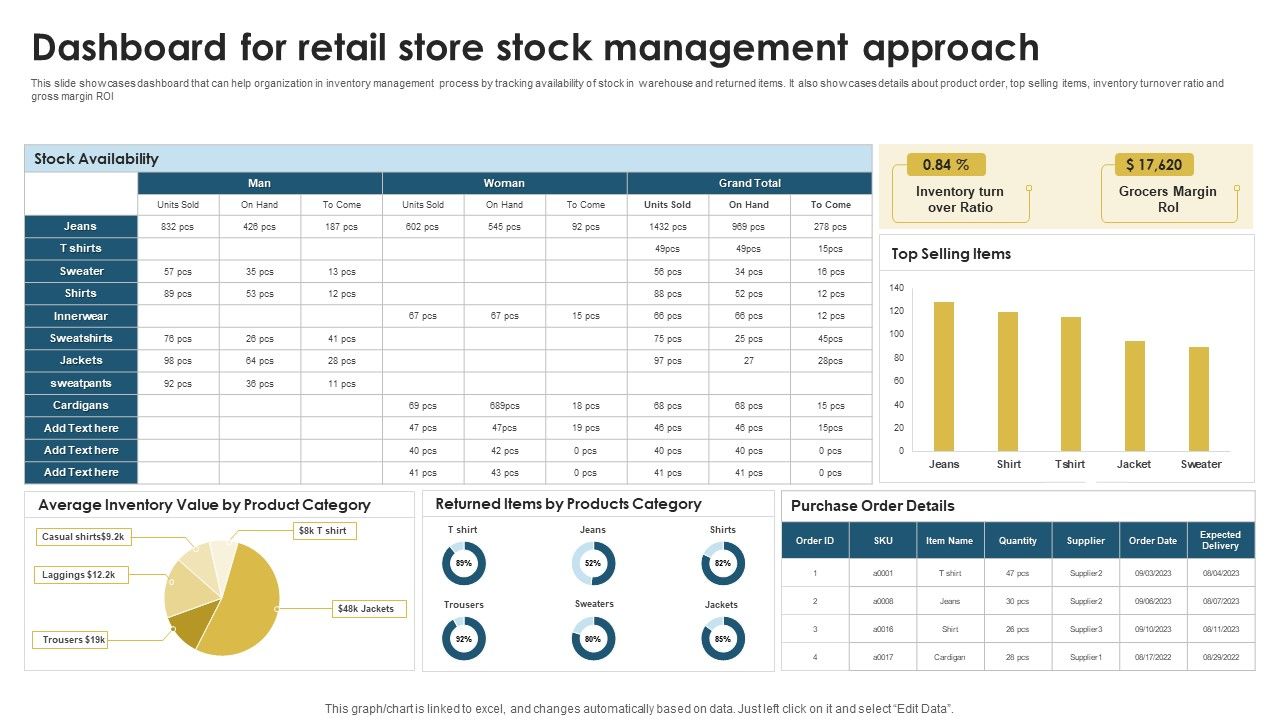Select 'Average Inventory Value by Product Category' title
The image size is (1280, 720).
(204, 505)
